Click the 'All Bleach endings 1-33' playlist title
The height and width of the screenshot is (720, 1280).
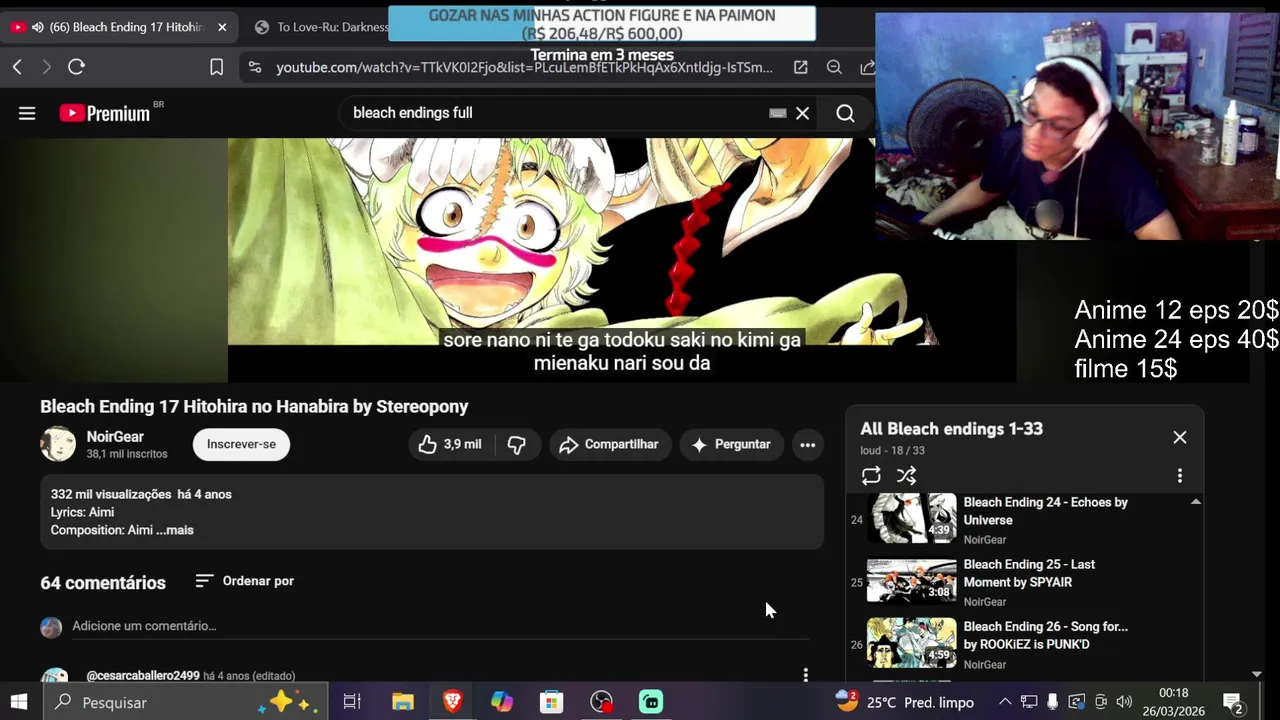(x=951, y=429)
